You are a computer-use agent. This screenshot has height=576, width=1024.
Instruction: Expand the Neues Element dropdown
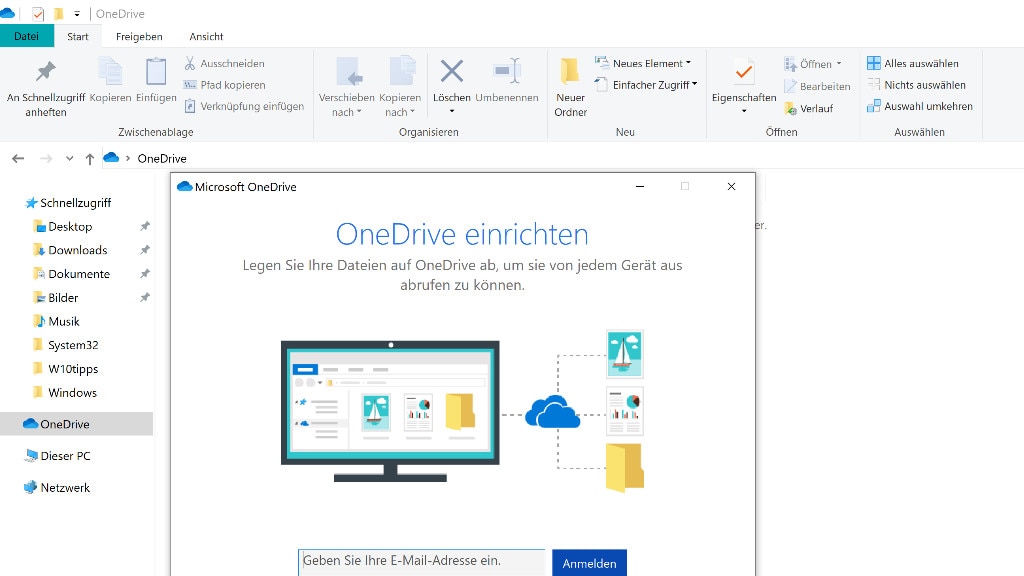tap(690, 62)
